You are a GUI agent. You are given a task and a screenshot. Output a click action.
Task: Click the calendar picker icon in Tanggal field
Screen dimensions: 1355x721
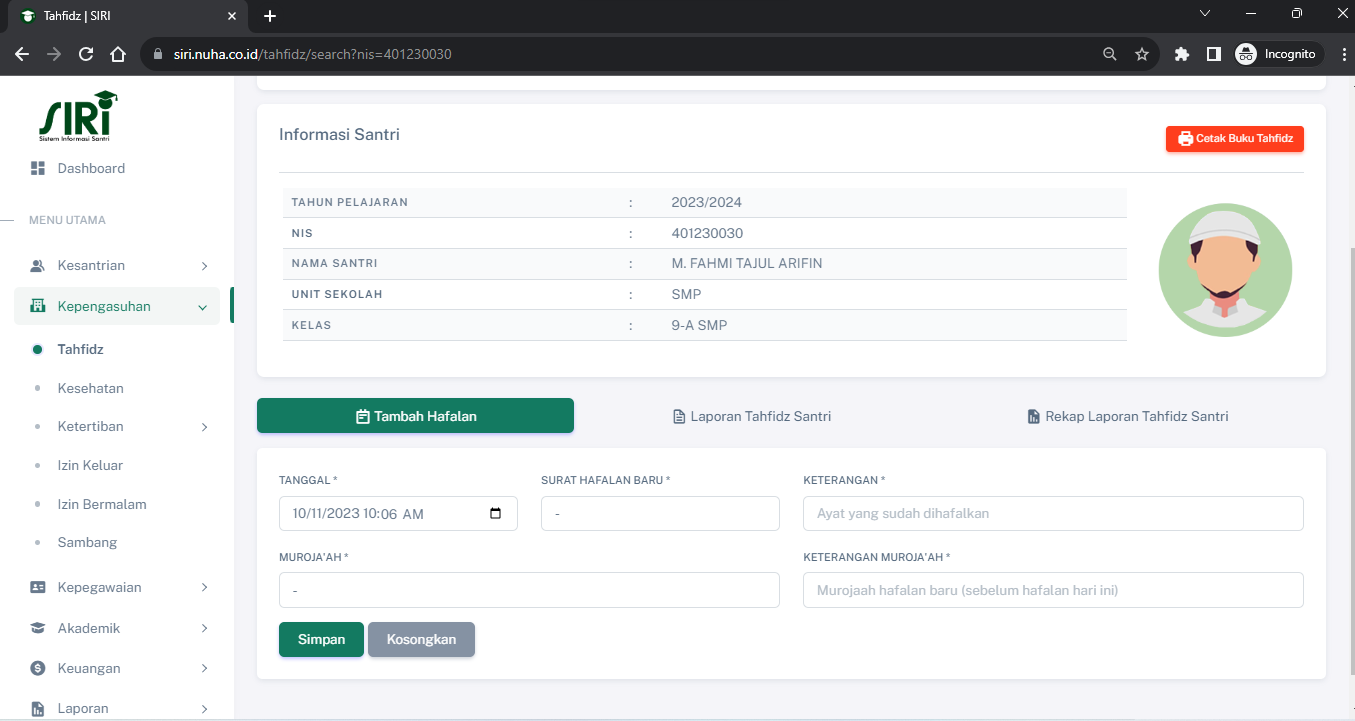tap(496, 514)
